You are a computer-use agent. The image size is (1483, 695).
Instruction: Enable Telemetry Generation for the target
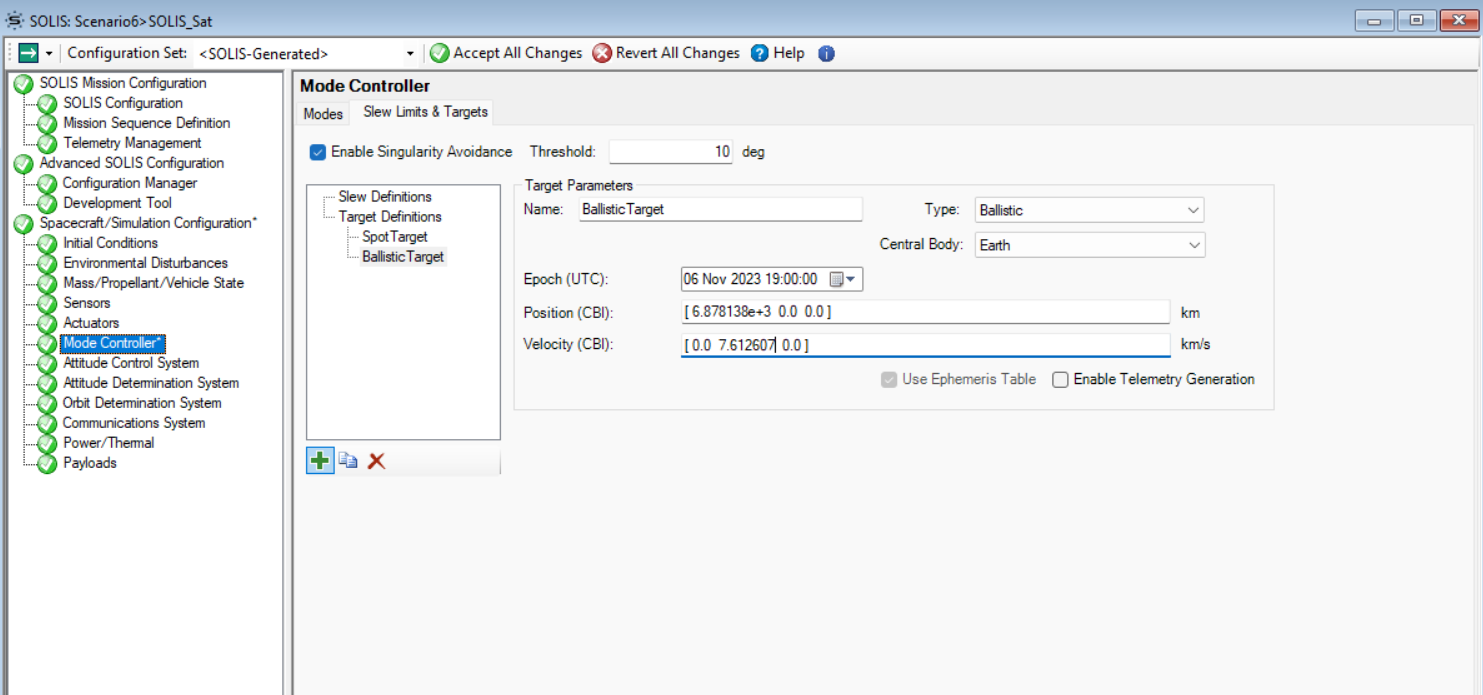pos(1059,379)
